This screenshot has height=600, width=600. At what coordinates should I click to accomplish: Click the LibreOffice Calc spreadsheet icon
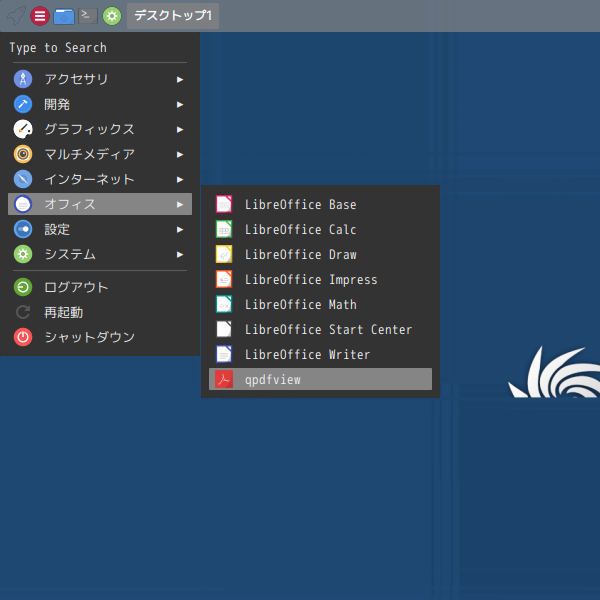224,229
